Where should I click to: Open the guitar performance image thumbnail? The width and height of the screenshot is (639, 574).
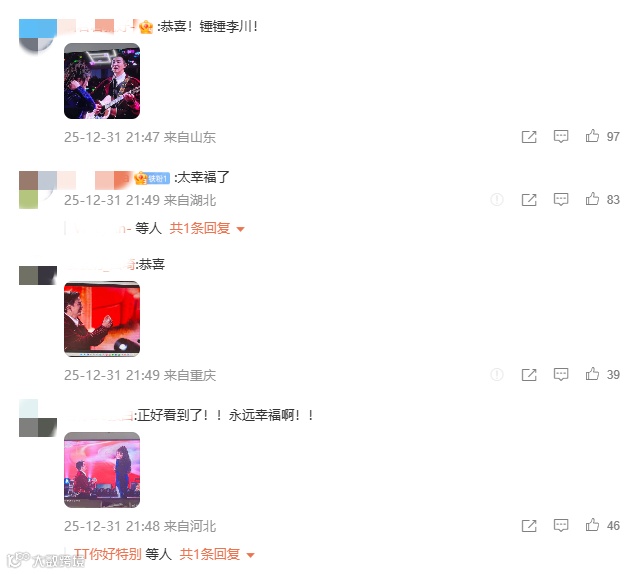[x=102, y=81]
